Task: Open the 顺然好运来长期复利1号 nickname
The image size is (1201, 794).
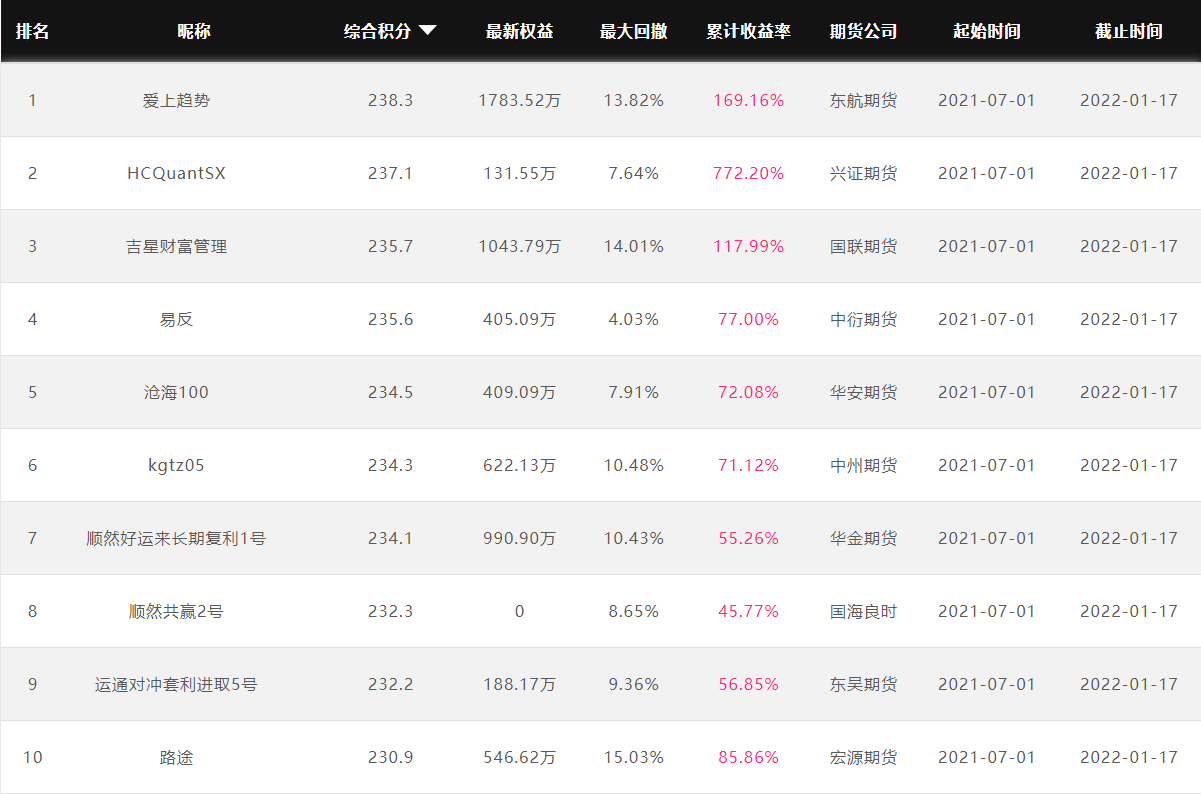Action: click(x=176, y=538)
